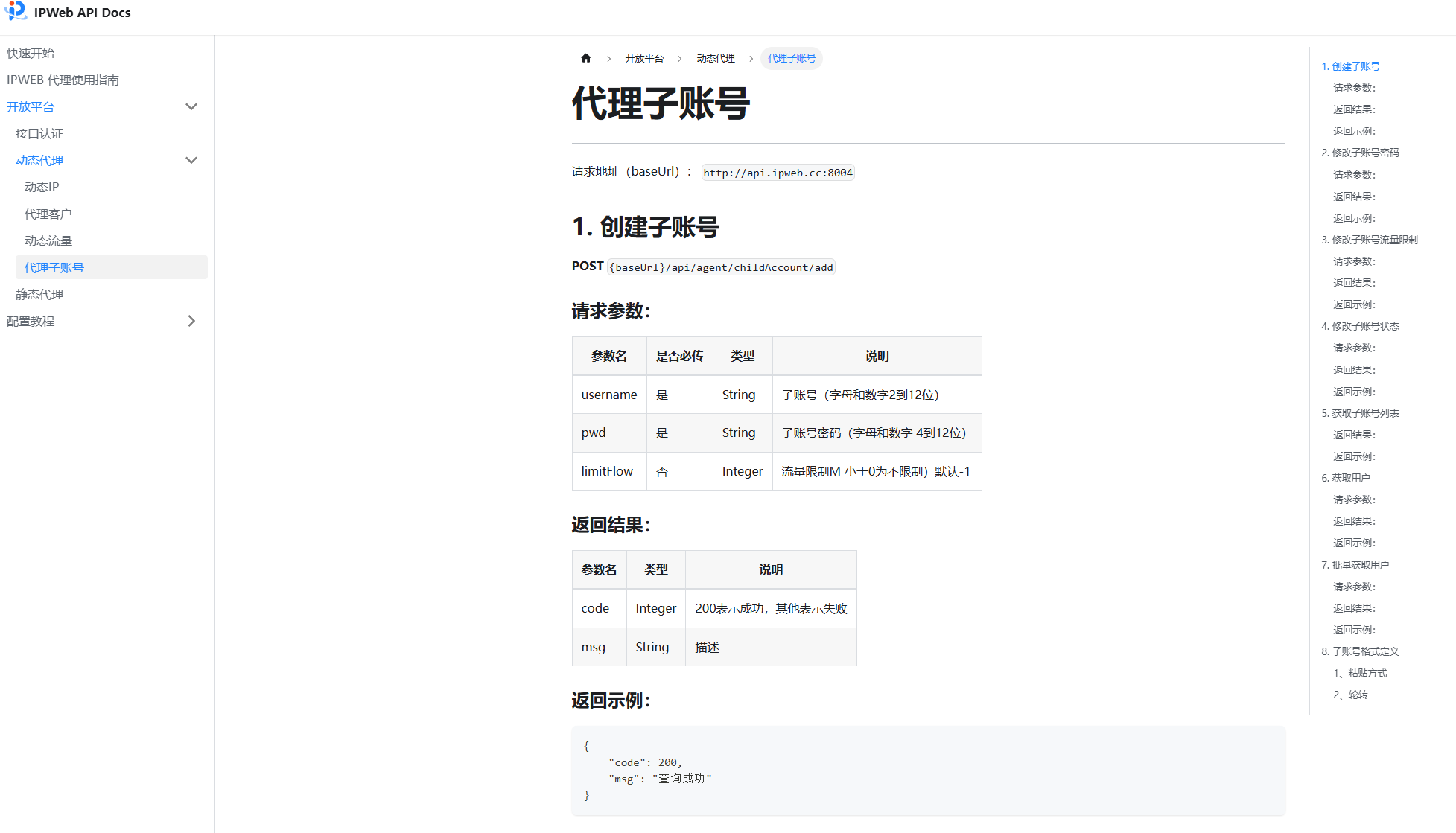The image size is (1456, 833).
Task: Select 代理子账号 in the sidebar
Action: (112, 267)
